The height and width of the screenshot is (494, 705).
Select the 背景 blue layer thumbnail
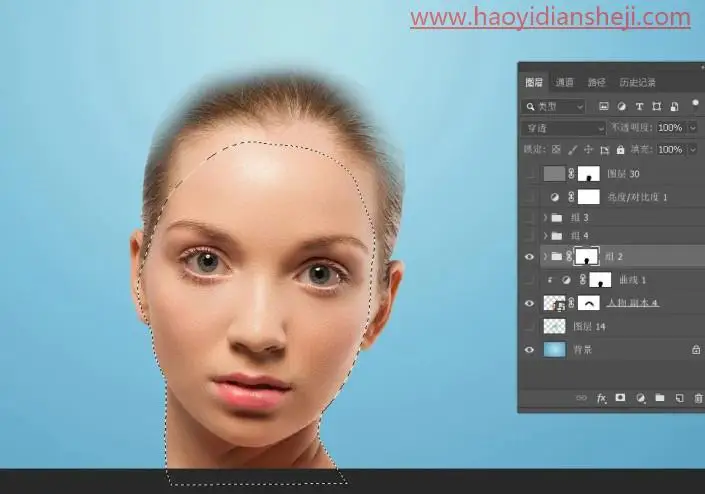point(554,349)
